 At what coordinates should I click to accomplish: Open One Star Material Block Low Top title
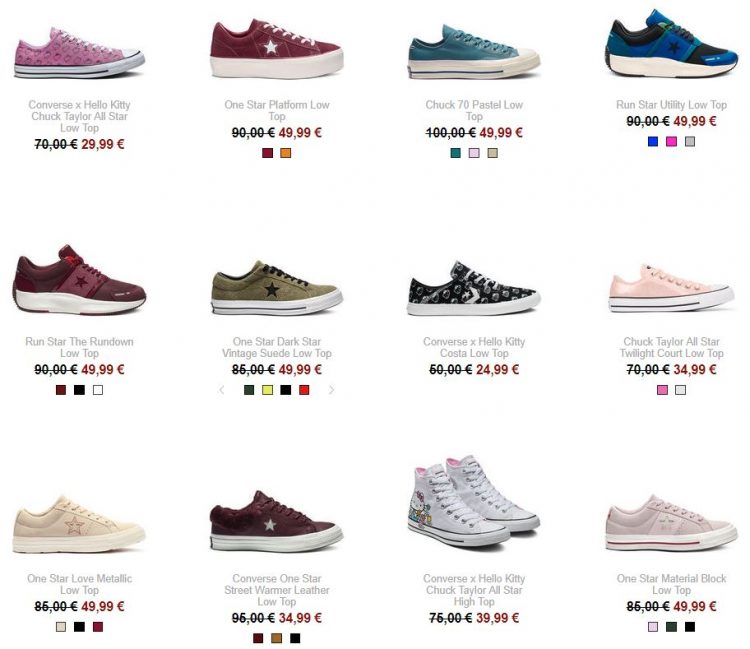pyautogui.click(x=672, y=584)
